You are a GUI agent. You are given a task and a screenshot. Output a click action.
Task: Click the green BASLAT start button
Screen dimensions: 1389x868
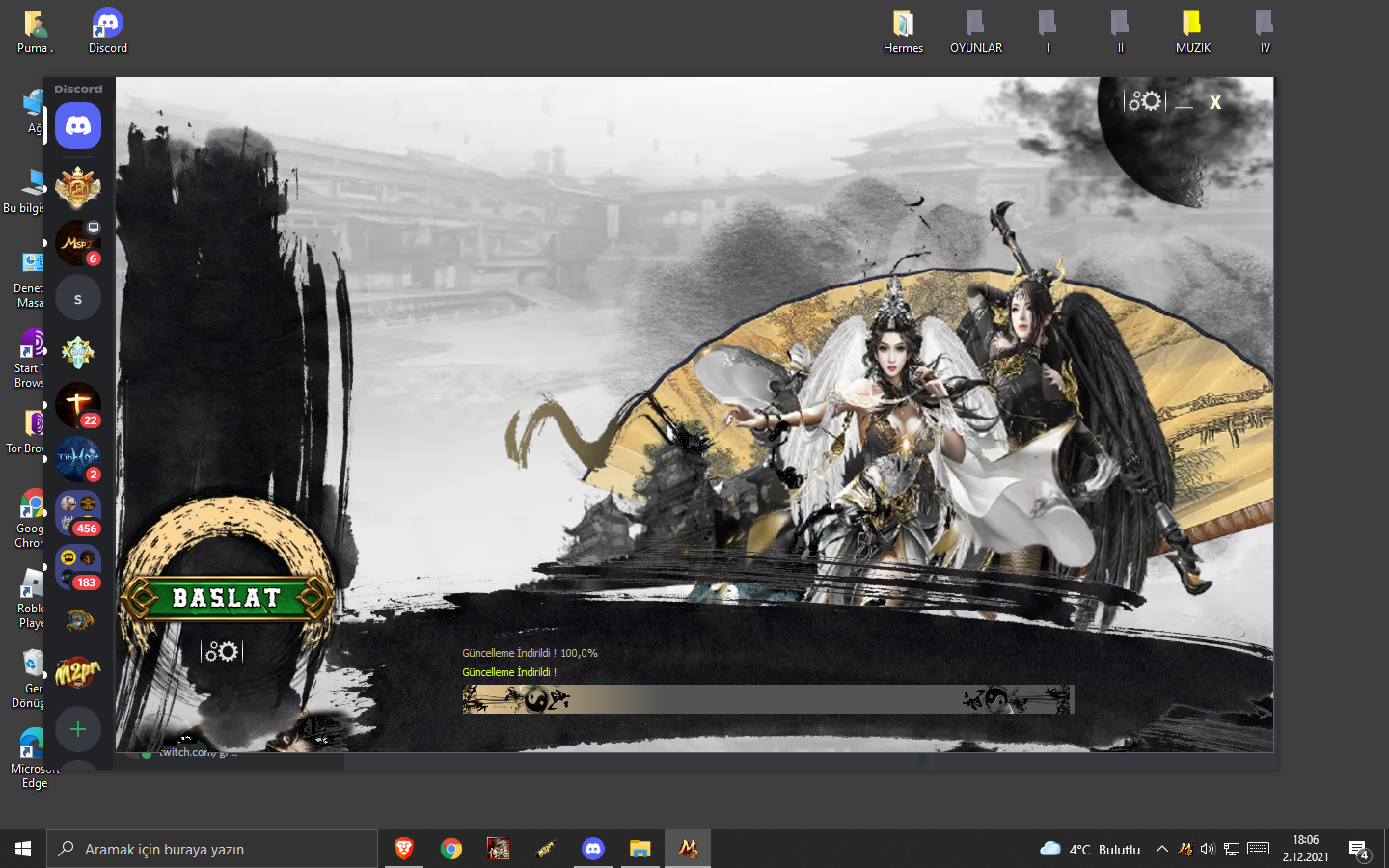pyautogui.click(x=226, y=598)
